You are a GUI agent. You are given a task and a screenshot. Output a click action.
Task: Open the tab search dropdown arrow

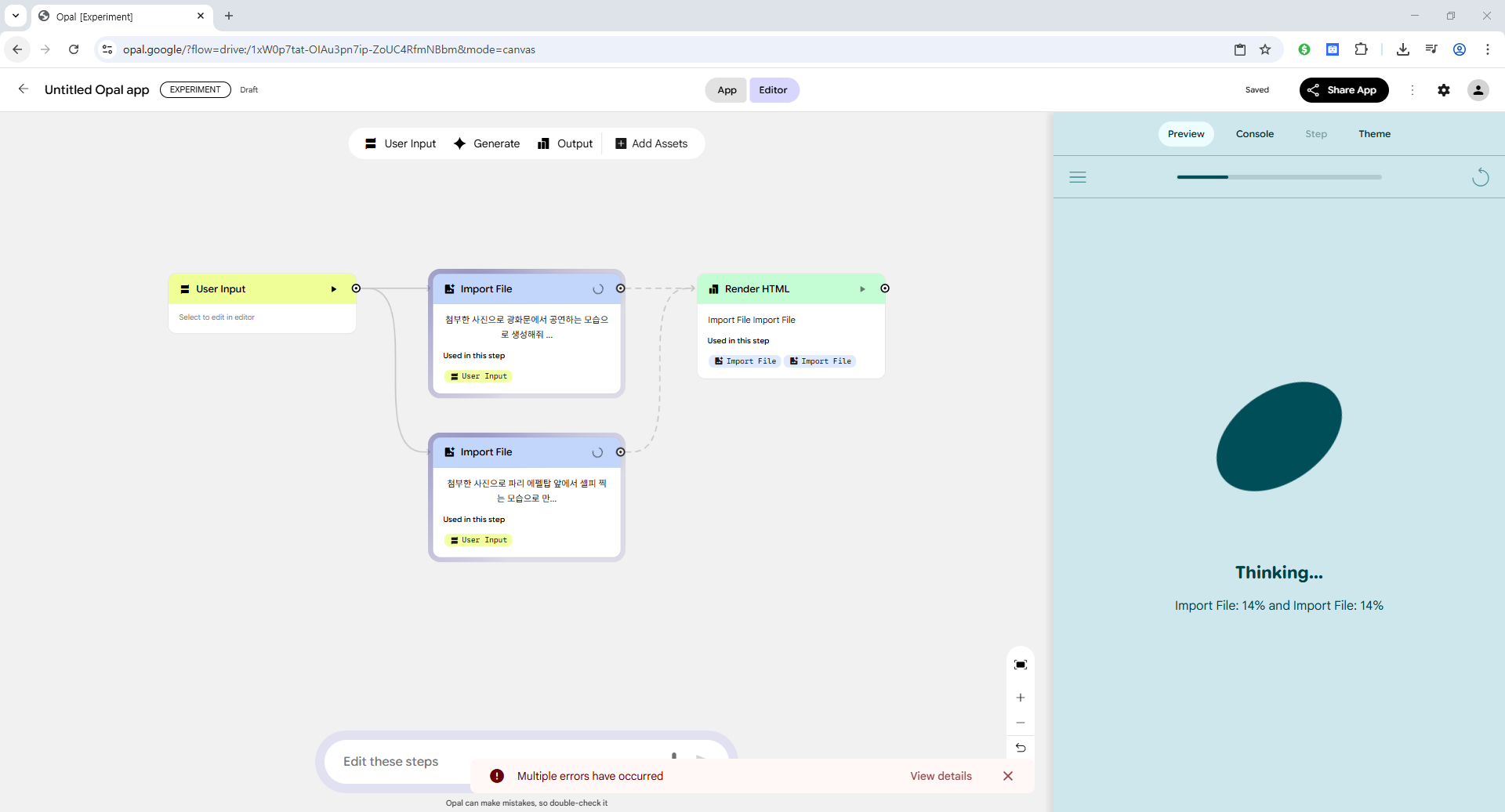coord(16,16)
